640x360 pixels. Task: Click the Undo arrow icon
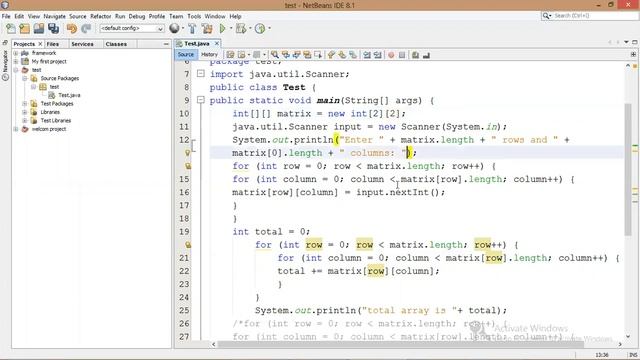pyautogui.click(x=72, y=28)
